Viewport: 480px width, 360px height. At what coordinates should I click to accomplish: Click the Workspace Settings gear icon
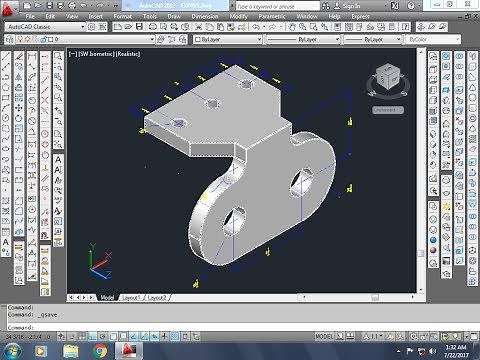pos(91,27)
